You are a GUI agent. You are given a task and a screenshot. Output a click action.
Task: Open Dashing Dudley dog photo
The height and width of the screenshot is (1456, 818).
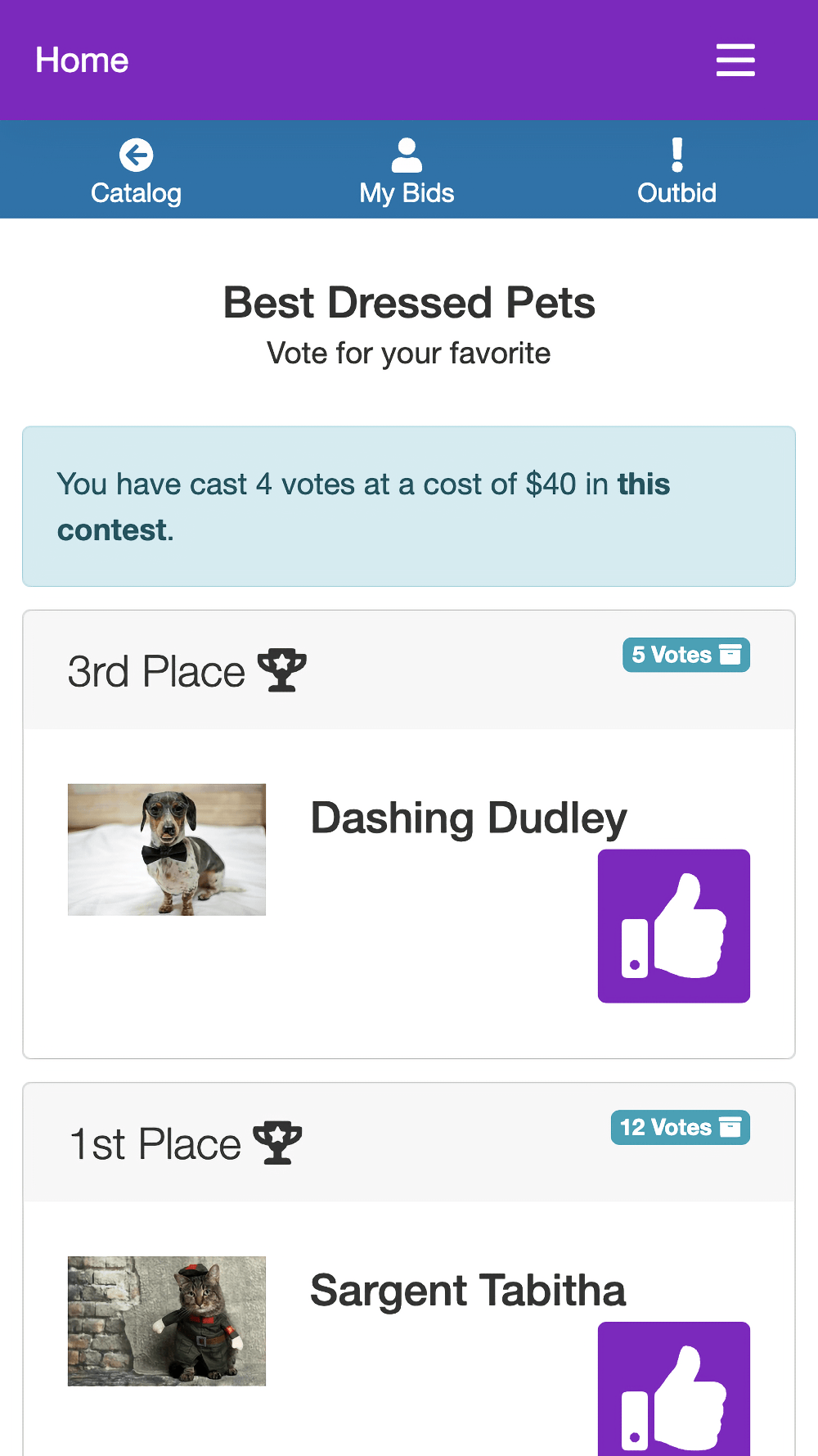click(167, 850)
